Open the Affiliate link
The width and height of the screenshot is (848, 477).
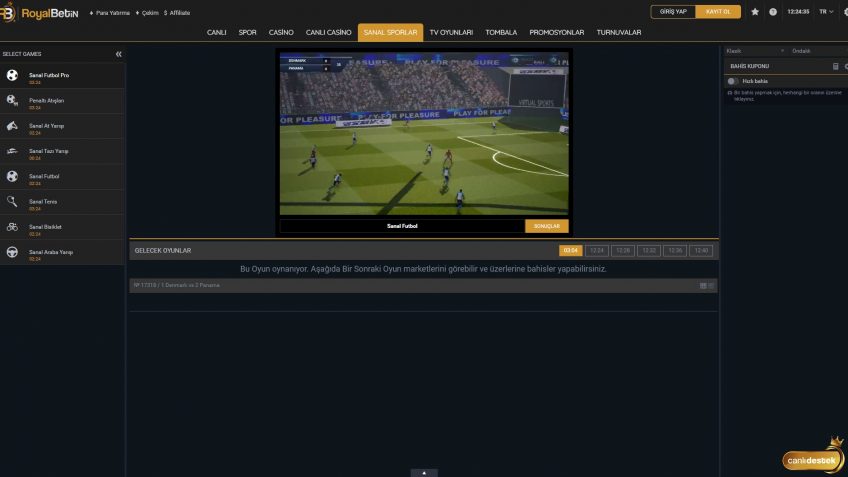tap(177, 13)
